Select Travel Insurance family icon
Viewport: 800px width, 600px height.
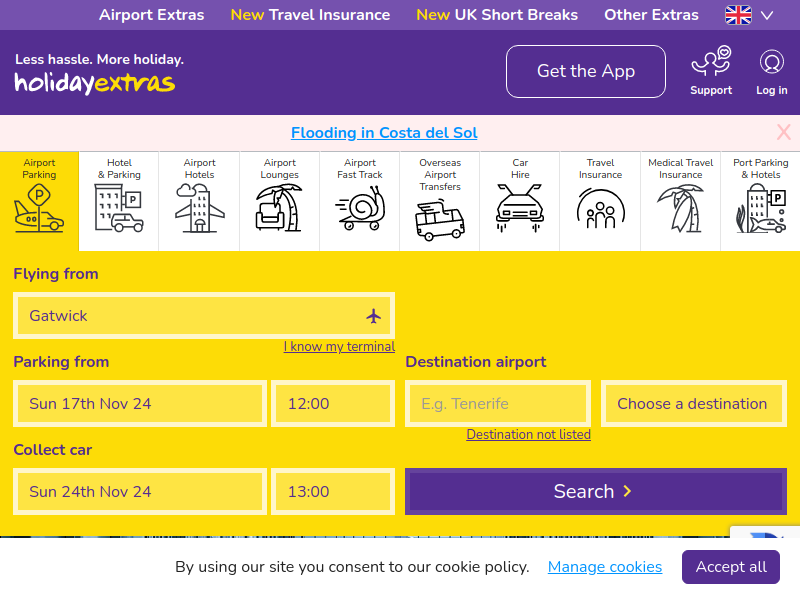(x=601, y=208)
